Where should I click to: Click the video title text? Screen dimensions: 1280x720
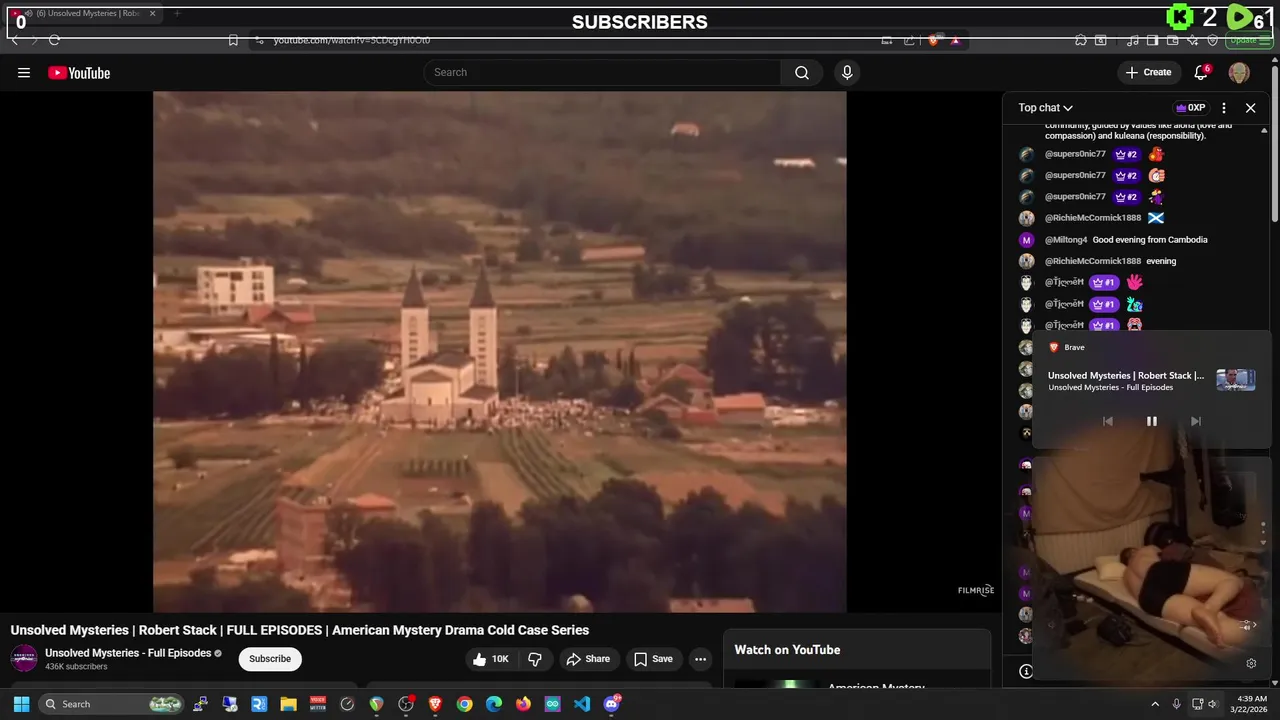click(300, 630)
